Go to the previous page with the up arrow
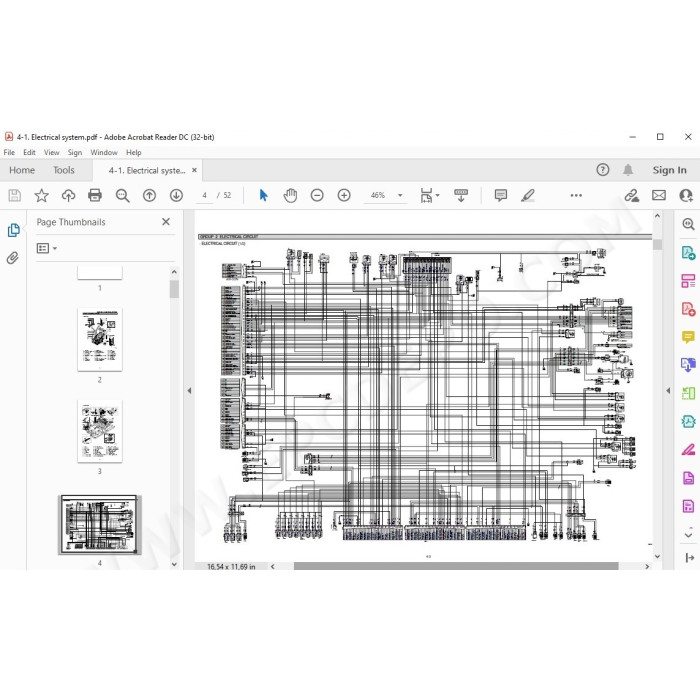 click(149, 196)
